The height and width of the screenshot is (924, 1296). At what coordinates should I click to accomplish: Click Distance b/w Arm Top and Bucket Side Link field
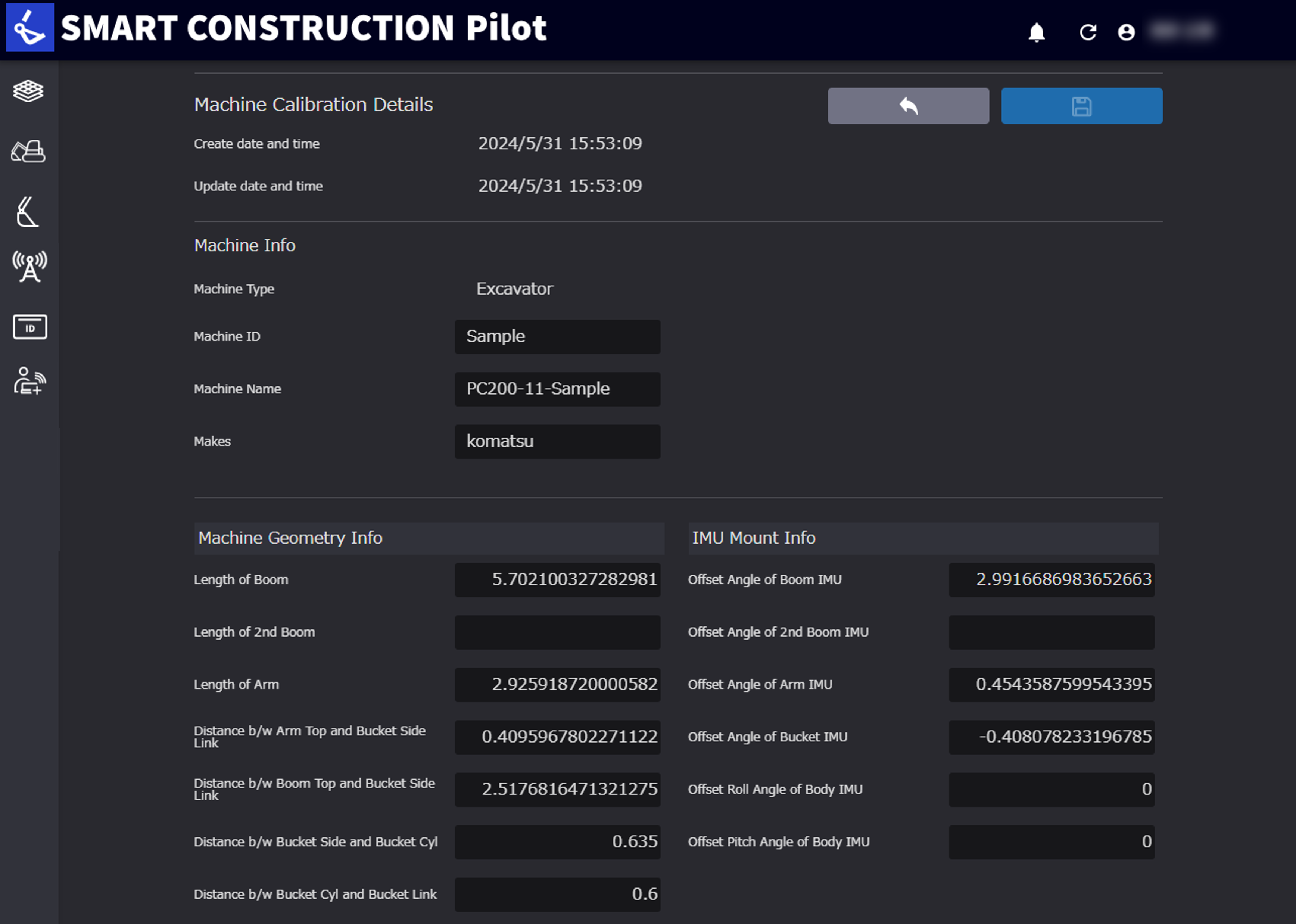pyautogui.click(x=557, y=737)
